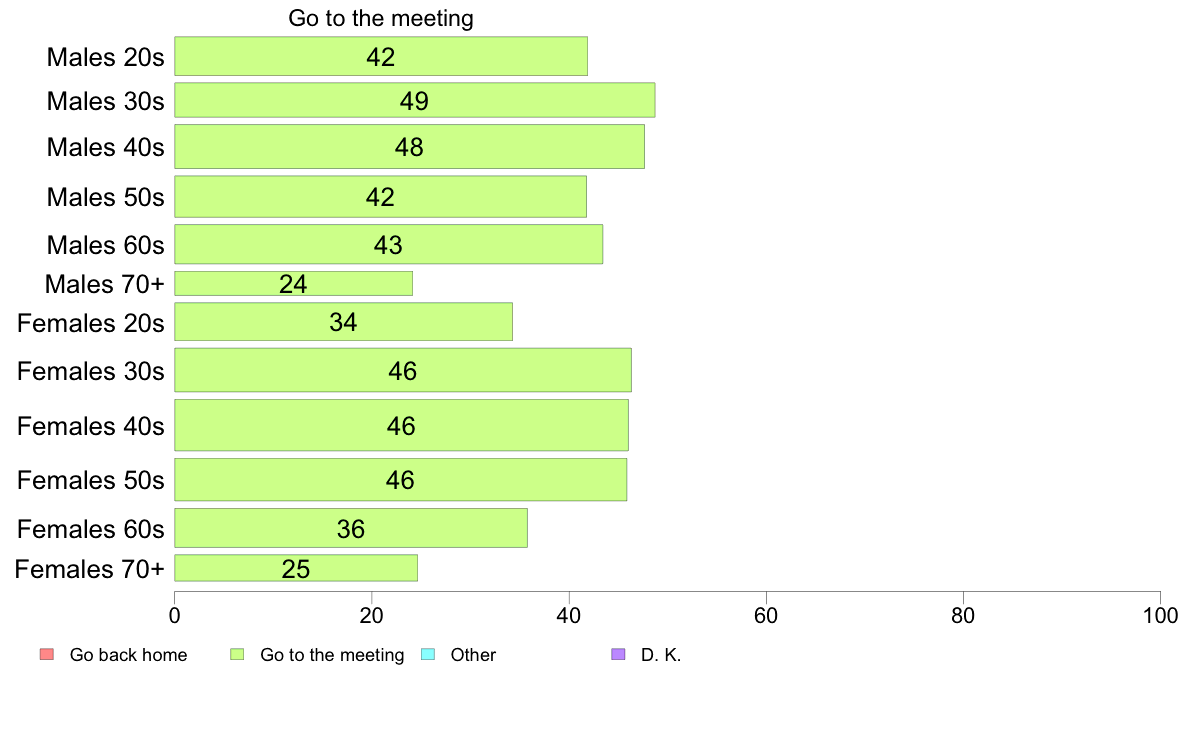
Task: Click the Males 60s axis label
Action: point(105,245)
